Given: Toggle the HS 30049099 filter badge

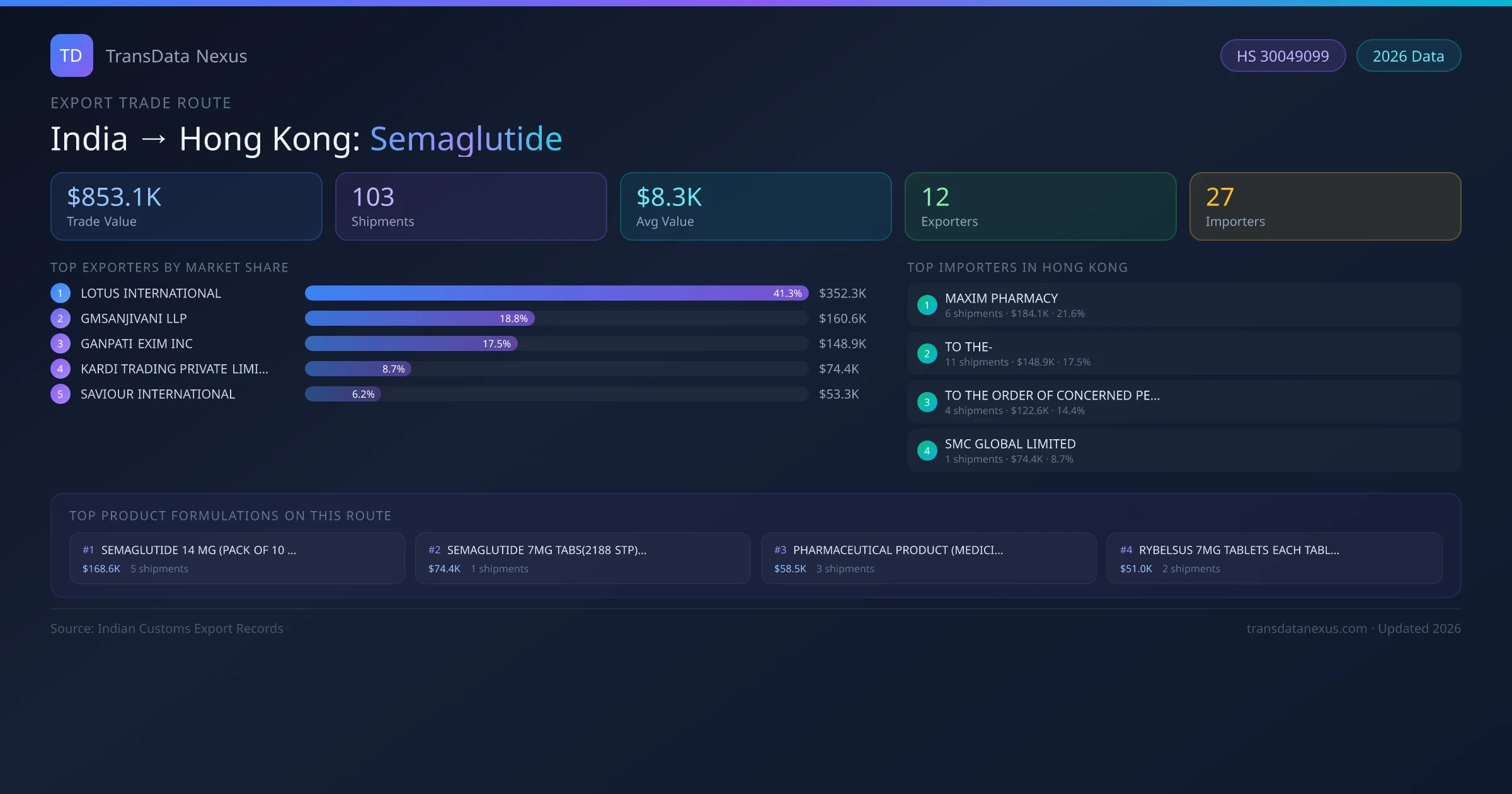Looking at the screenshot, I should pyautogui.click(x=1283, y=55).
